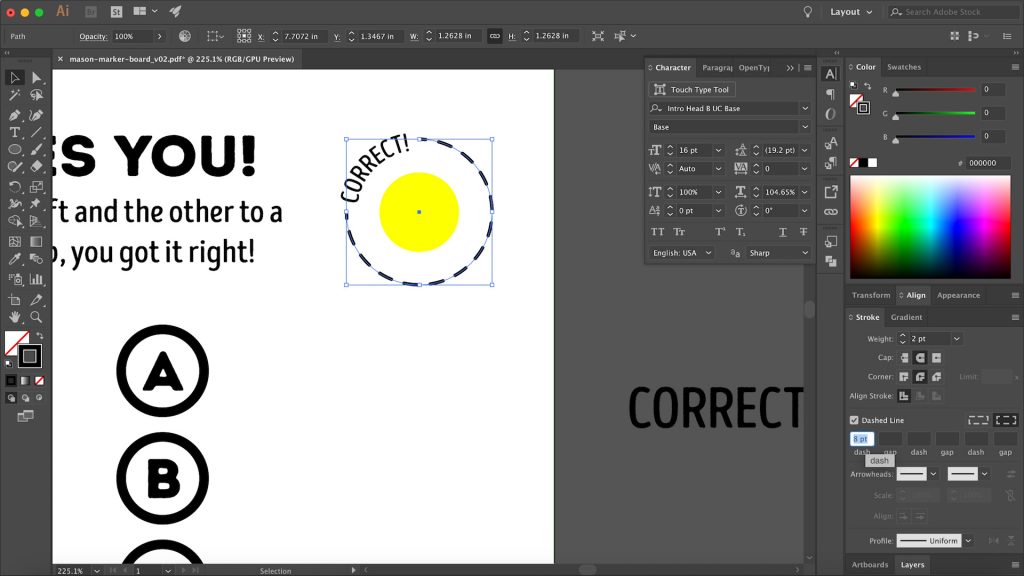Viewport: 1024px width, 576px height.
Task: Pick the Scale tool
Action: tap(37, 187)
